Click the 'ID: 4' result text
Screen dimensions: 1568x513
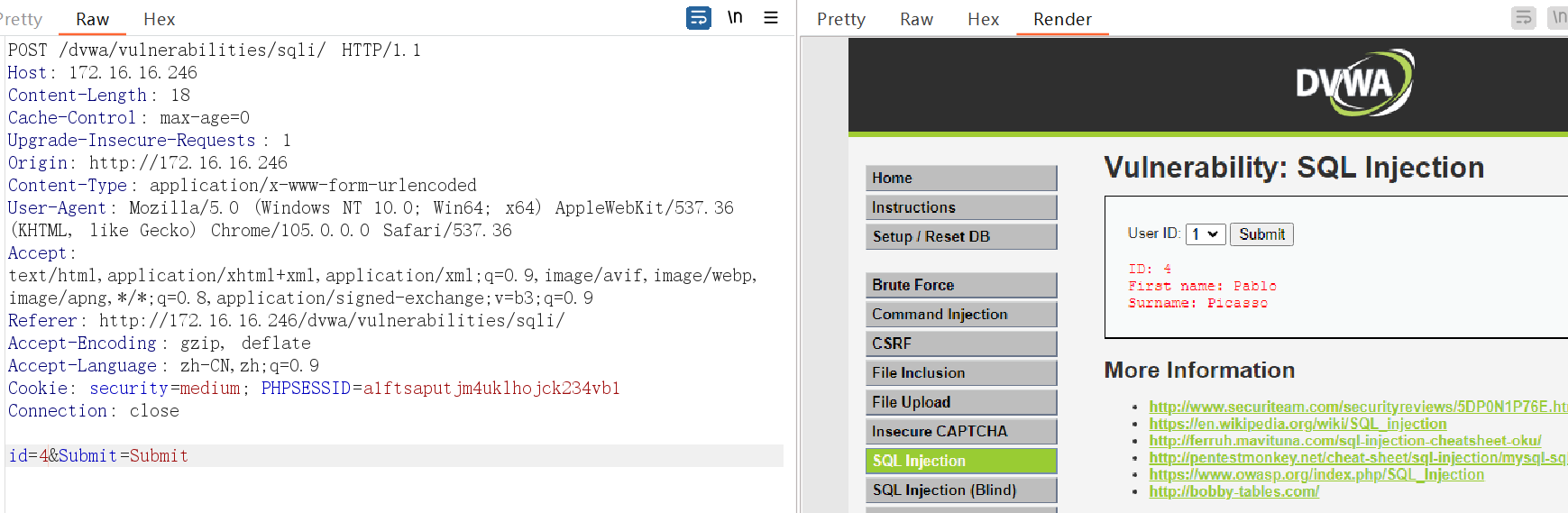[1150, 269]
